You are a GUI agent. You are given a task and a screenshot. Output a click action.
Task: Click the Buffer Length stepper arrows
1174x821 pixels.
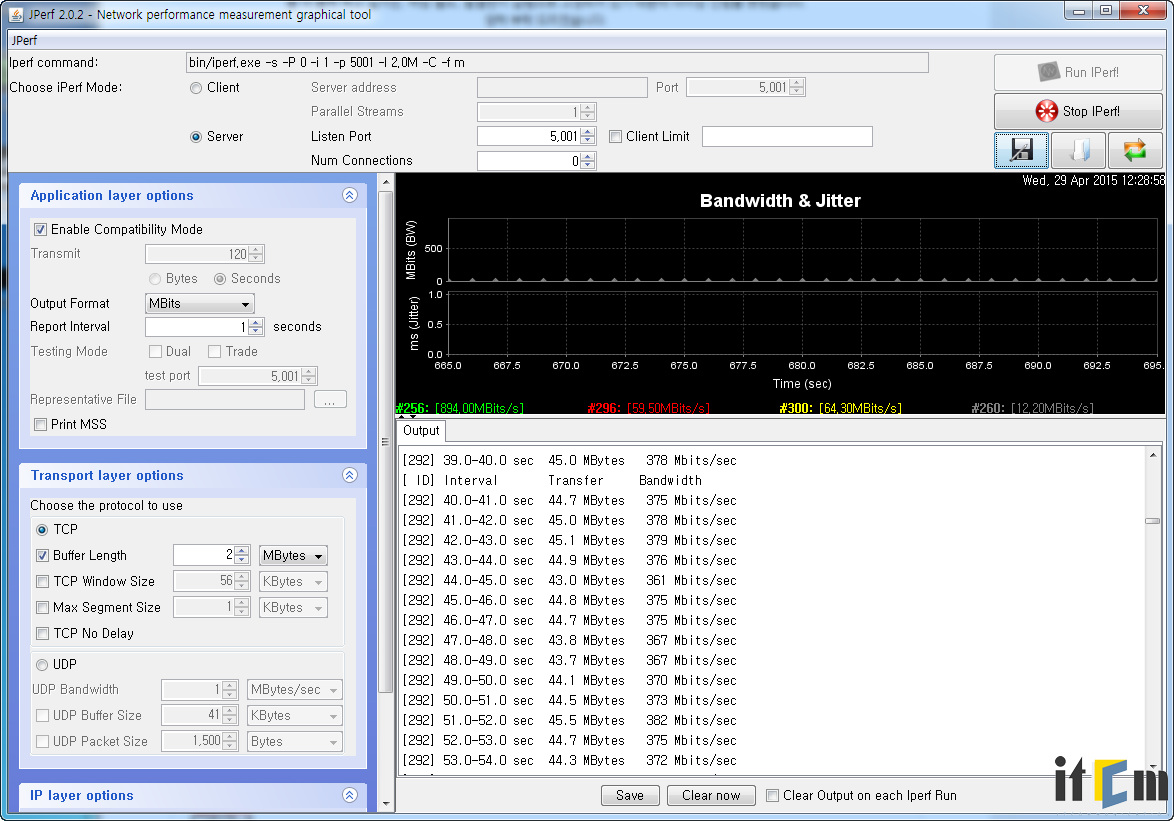pos(241,555)
